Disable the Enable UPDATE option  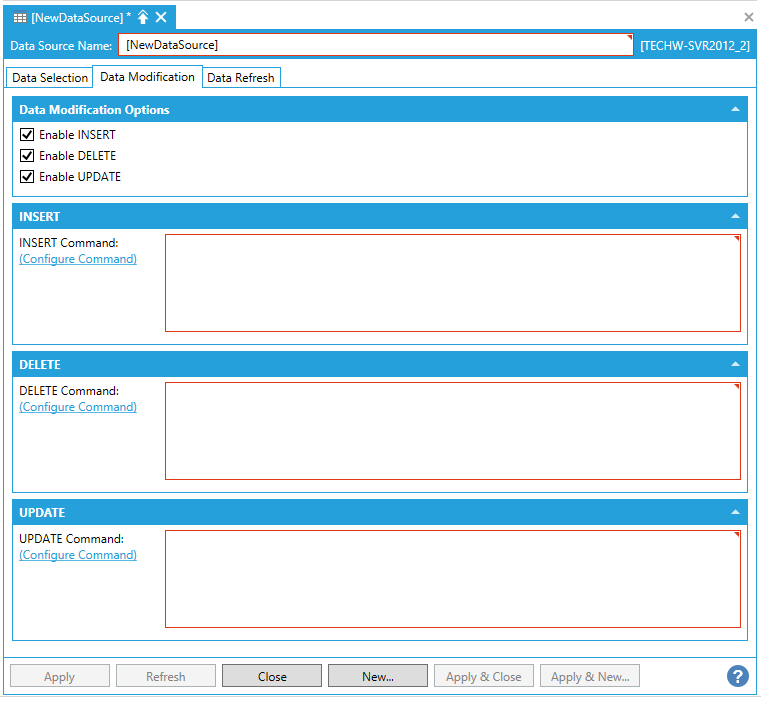[27, 177]
